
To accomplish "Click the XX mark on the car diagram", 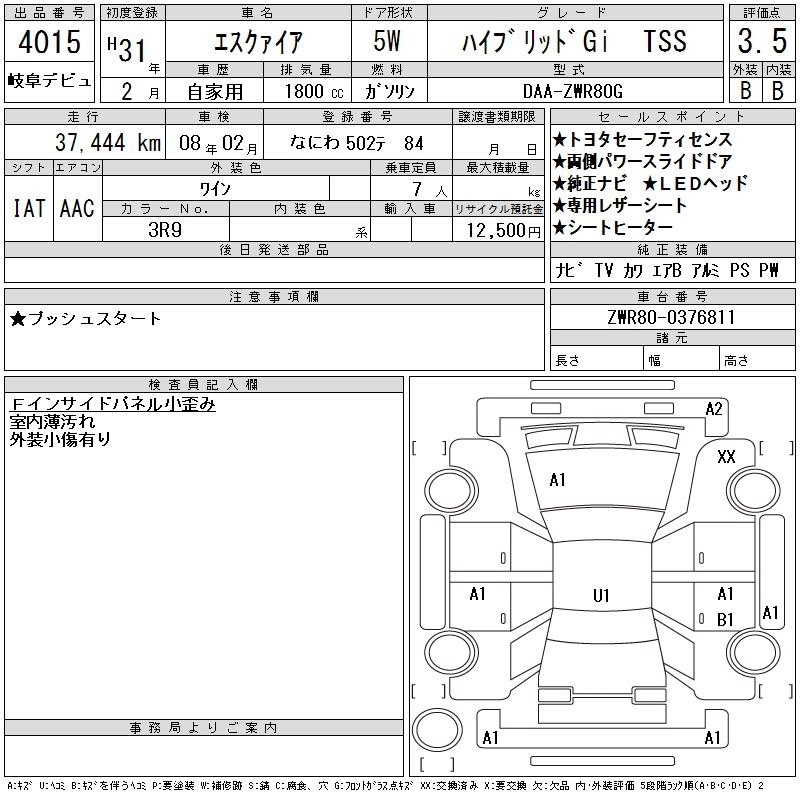I will [x=727, y=456].
